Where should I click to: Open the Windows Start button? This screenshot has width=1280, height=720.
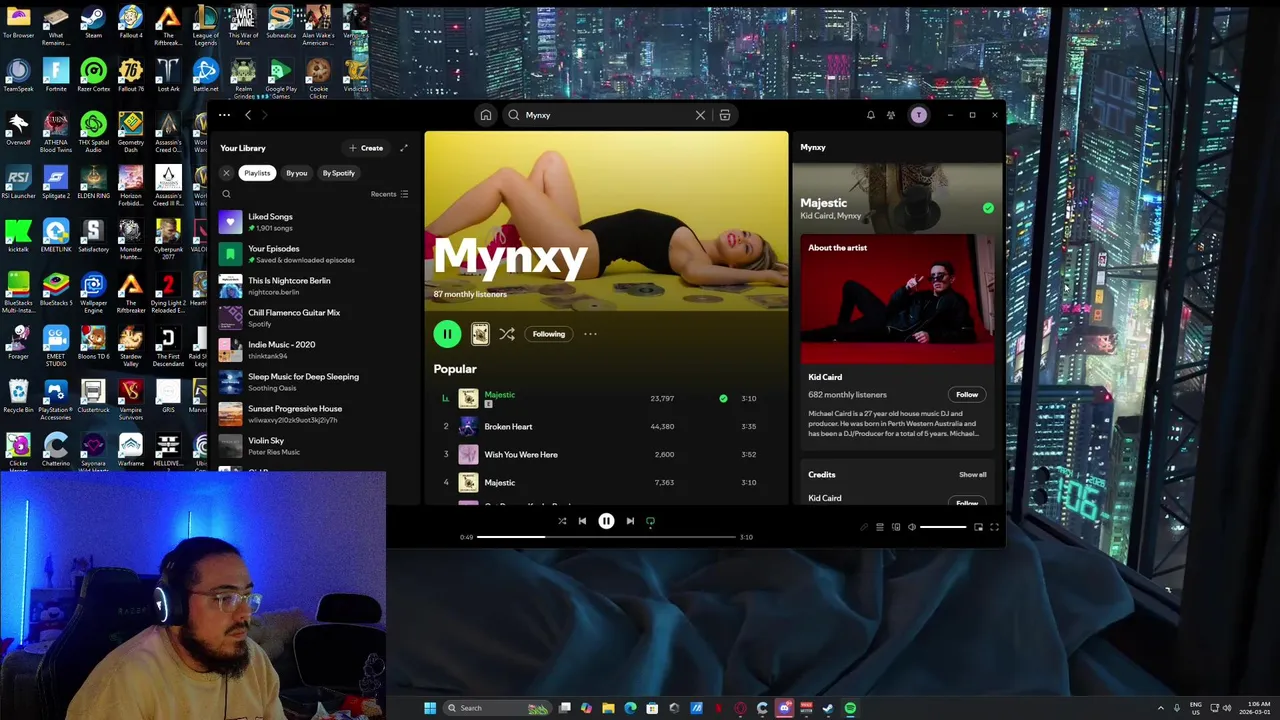[x=430, y=708]
